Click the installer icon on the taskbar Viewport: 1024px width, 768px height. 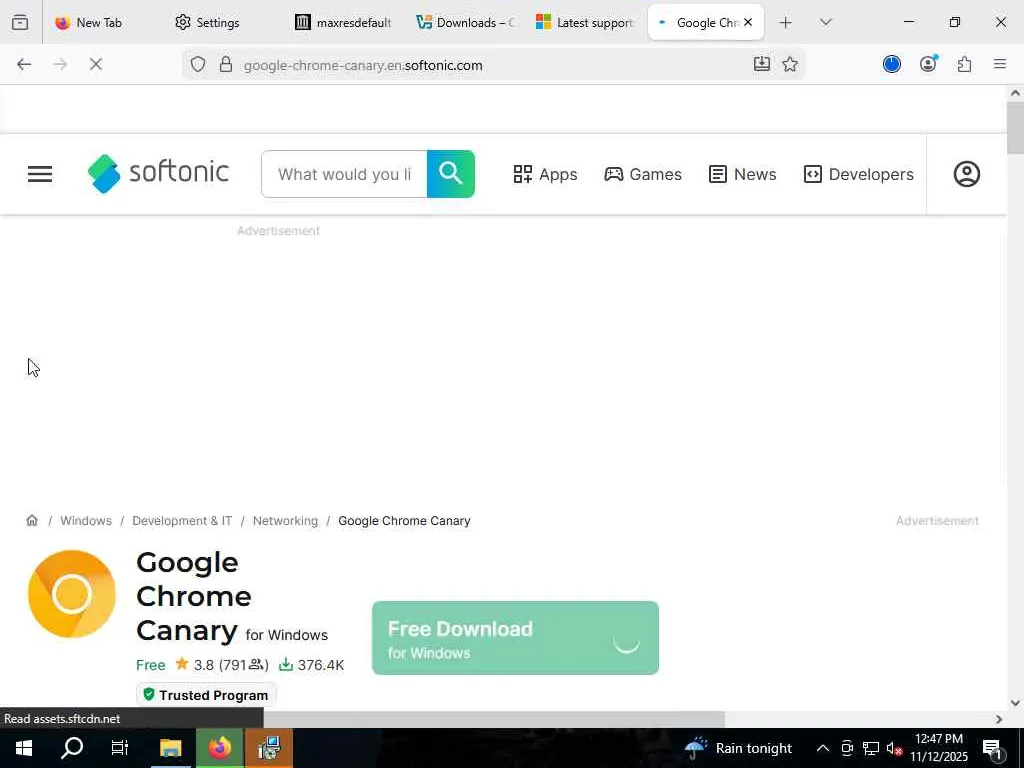point(268,748)
